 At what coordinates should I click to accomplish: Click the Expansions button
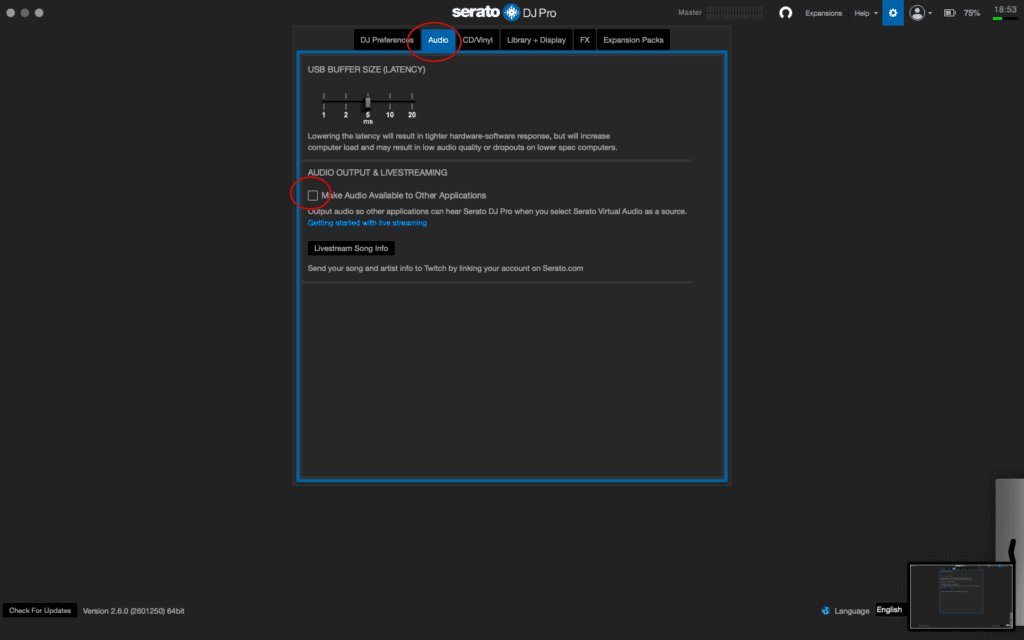(x=823, y=13)
